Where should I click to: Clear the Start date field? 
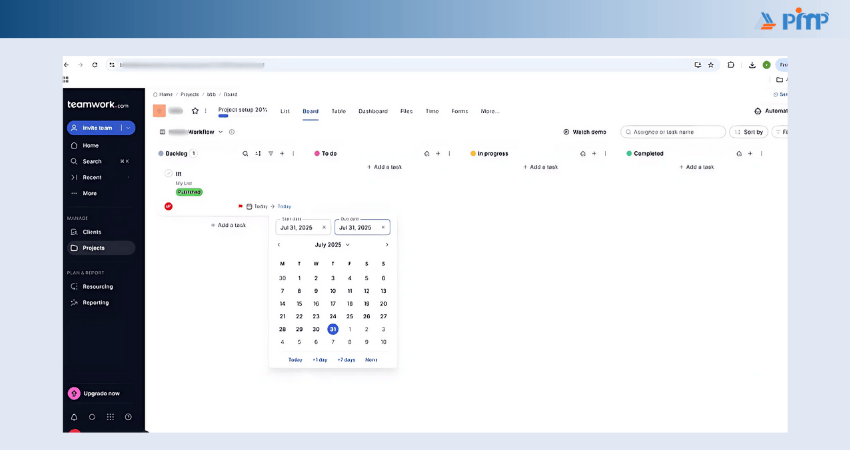coord(324,228)
